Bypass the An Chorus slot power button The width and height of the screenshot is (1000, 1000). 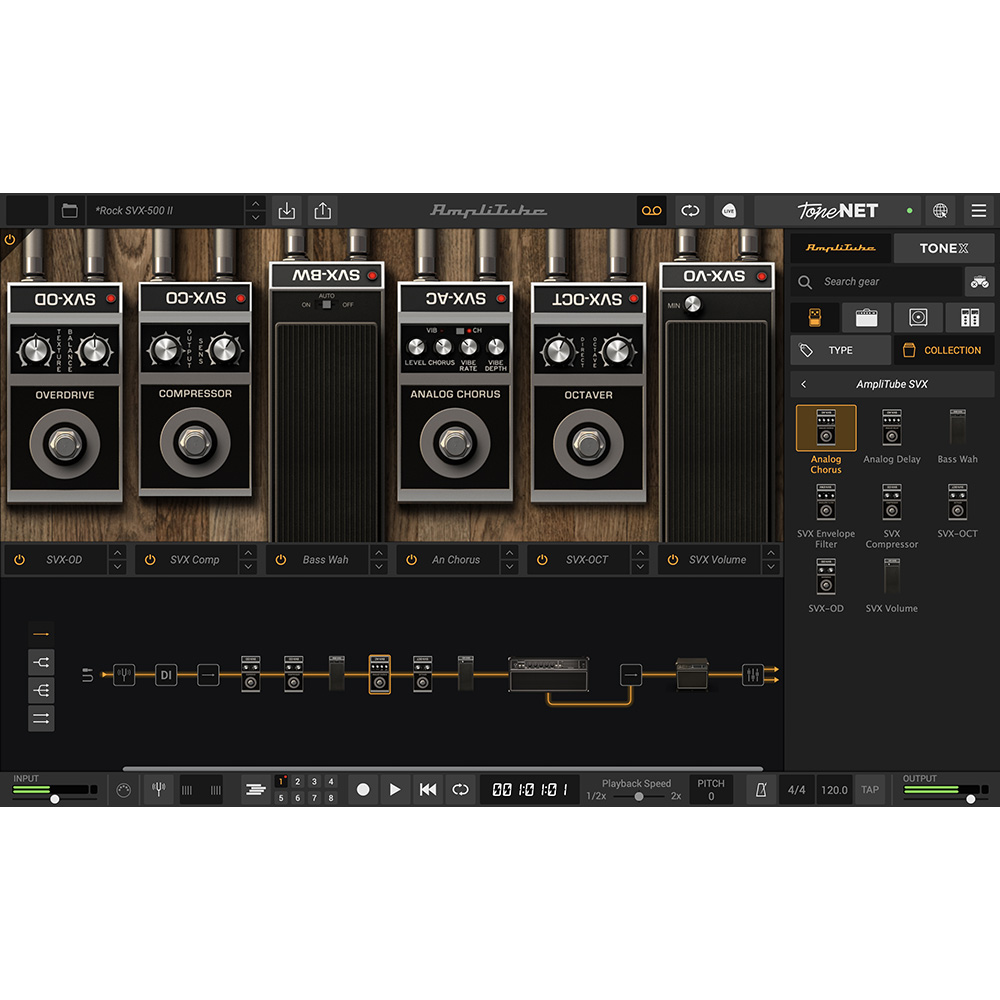point(411,559)
